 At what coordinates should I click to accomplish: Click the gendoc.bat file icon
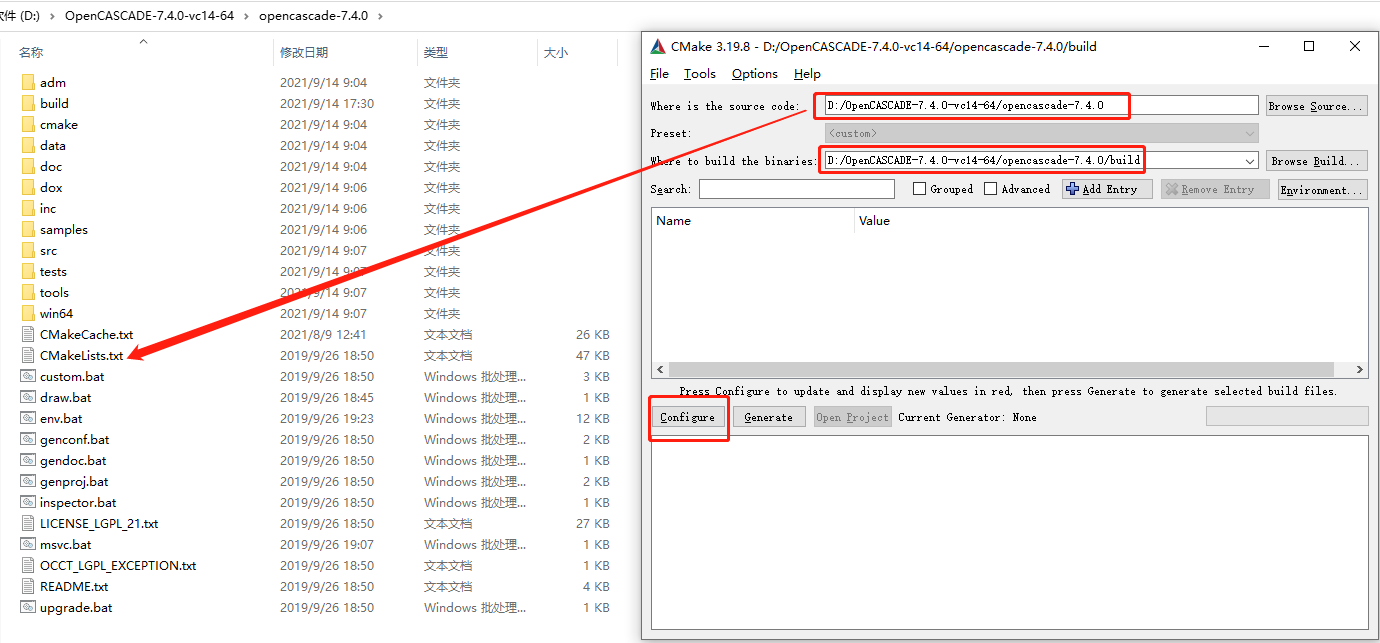click(28, 460)
